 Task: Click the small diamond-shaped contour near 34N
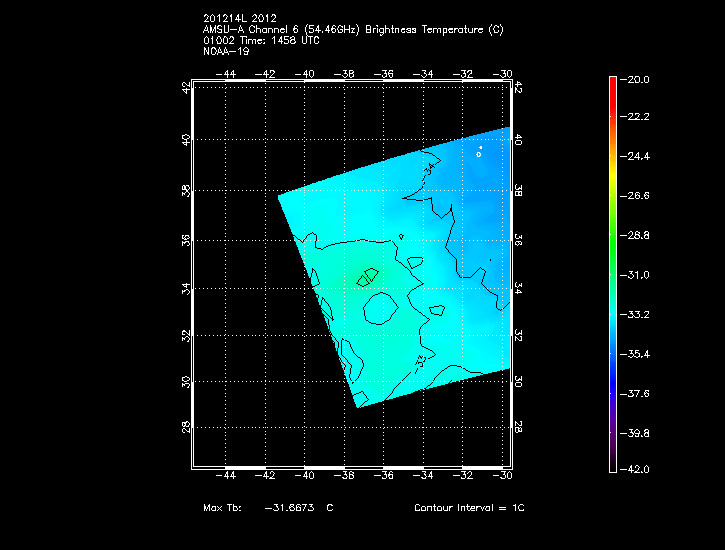pyautogui.click(x=366, y=277)
